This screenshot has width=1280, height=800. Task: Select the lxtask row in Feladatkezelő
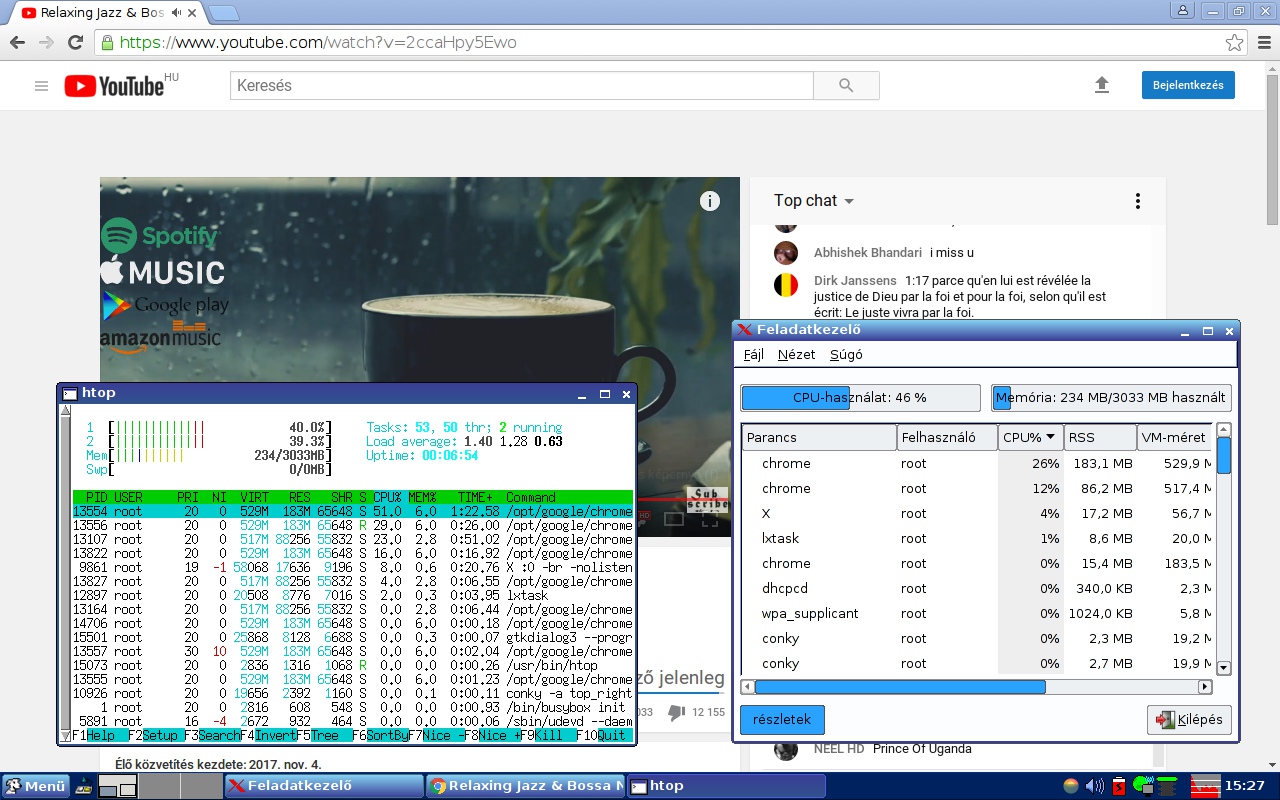(x=978, y=538)
